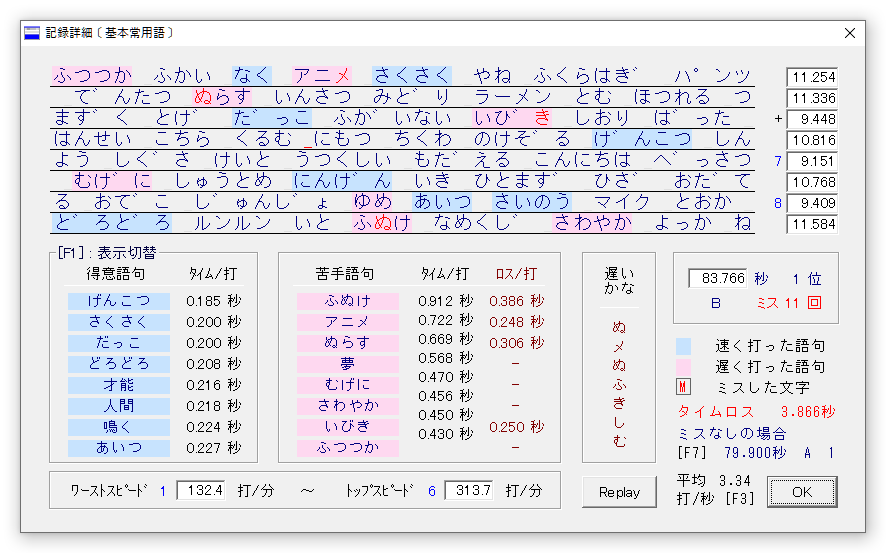The height and width of the screenshot is (553, 886).
Task: Select 鳴く in the 得意語句 list
Action: (119, 427)
